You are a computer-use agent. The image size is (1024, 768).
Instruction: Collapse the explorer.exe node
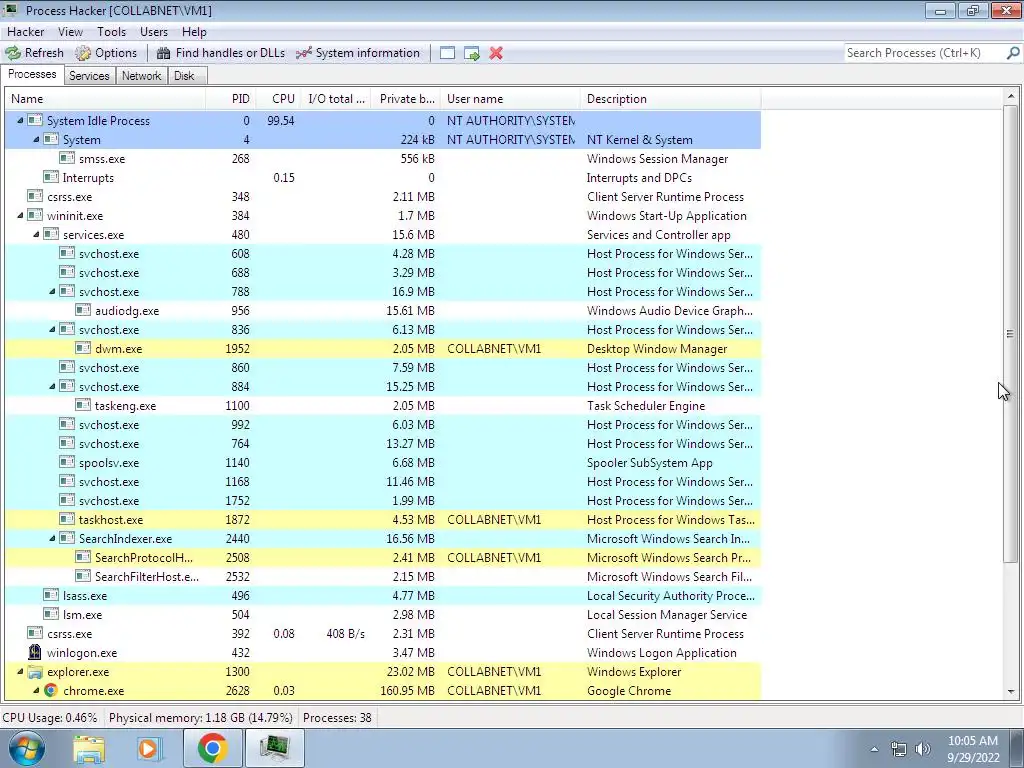pos(20,671)
